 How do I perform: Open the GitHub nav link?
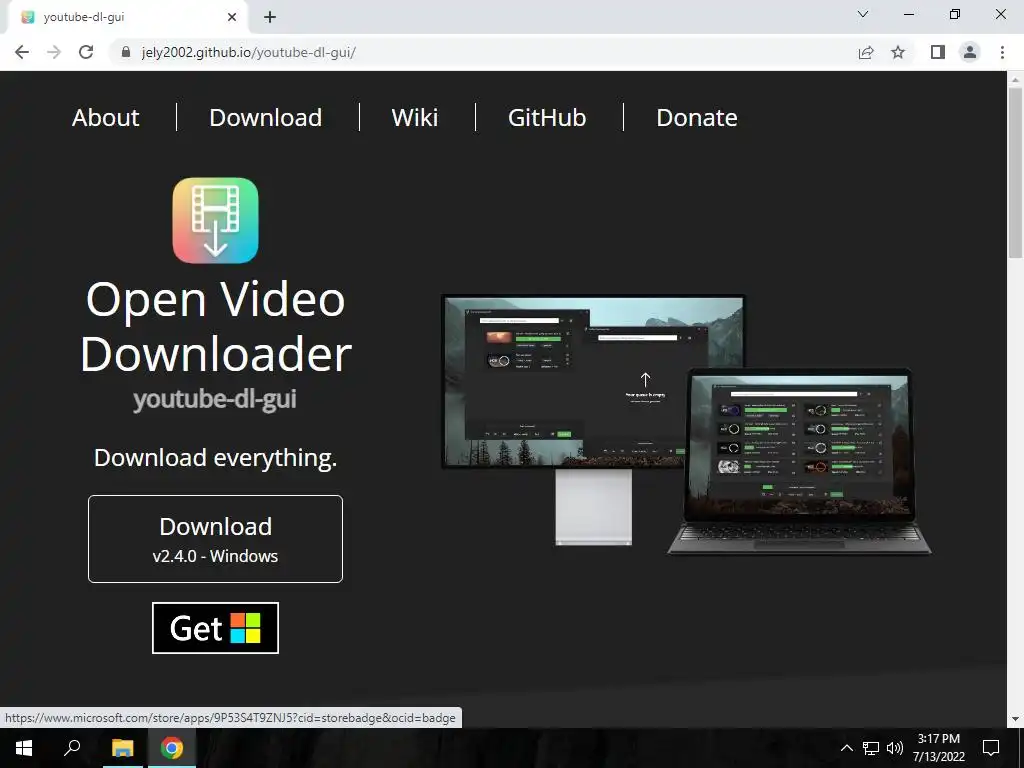[547, 118]
